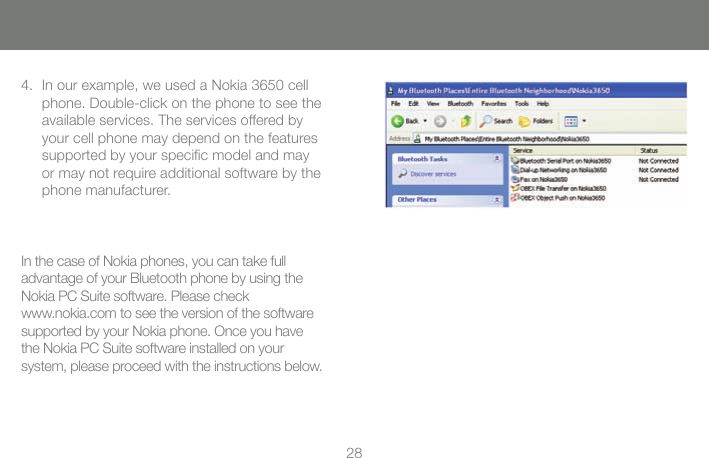
Task: Select 'Bluetooth Serial Port on Nokia3650' text
Action: tap(565, 161)
